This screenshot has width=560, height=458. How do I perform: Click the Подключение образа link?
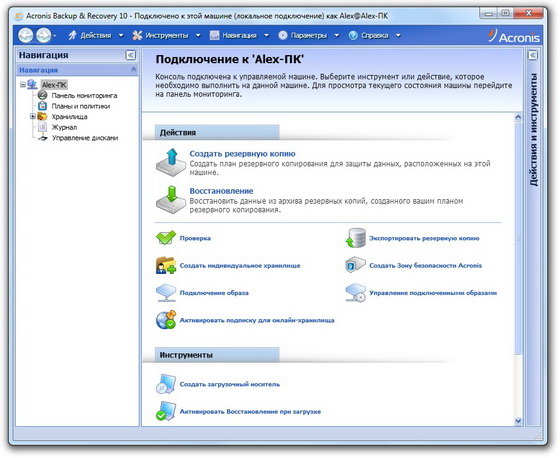coord(214,293)
